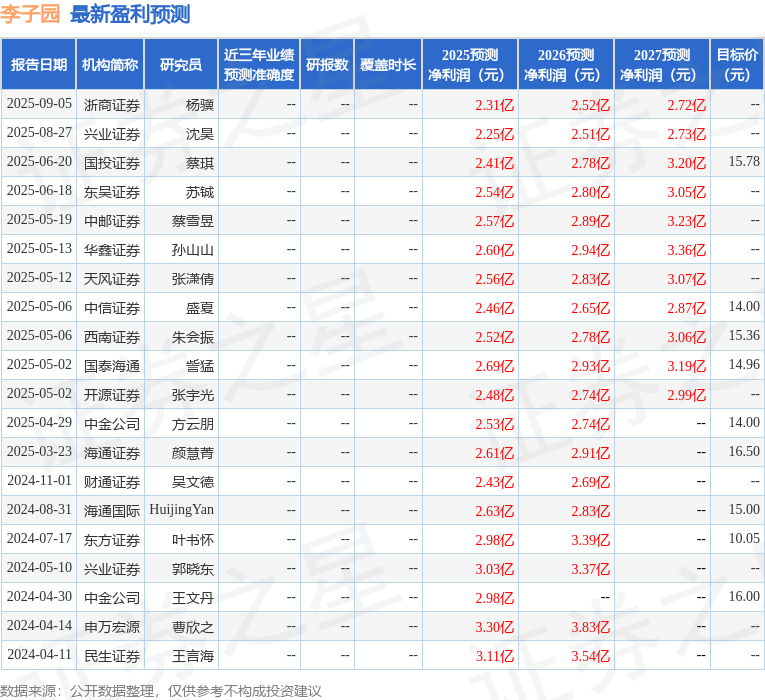
Task: Click the 李子园 stock name title
Action: (x=30, y=14)
